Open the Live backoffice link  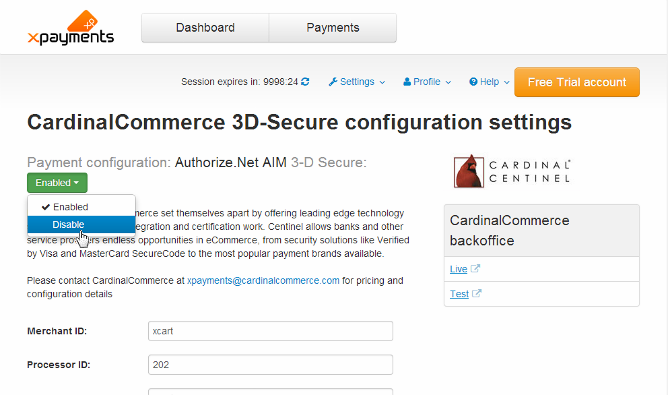[x=458, y=269]
